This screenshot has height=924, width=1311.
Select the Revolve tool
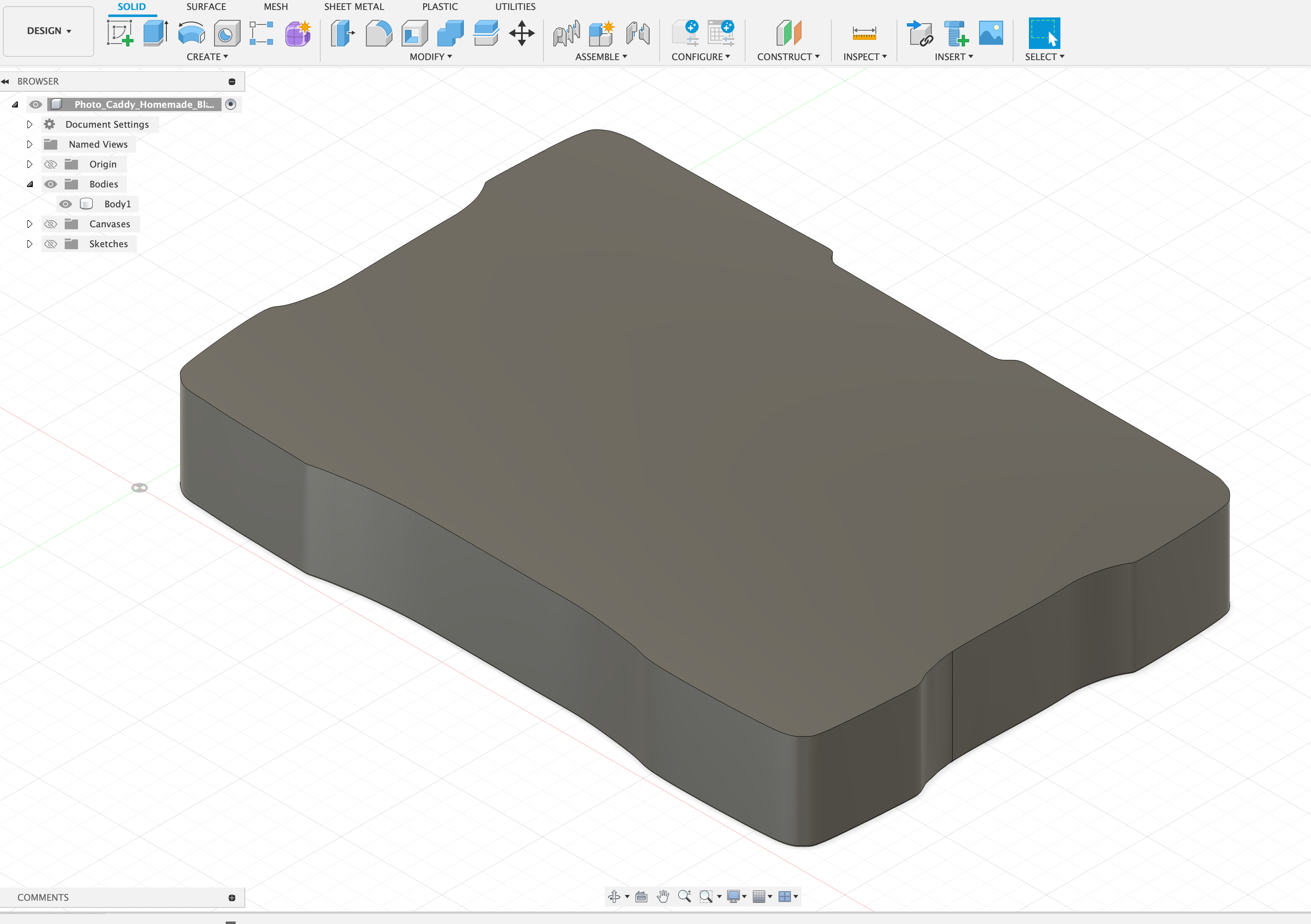pyautogui.click(x=191, y=33)
